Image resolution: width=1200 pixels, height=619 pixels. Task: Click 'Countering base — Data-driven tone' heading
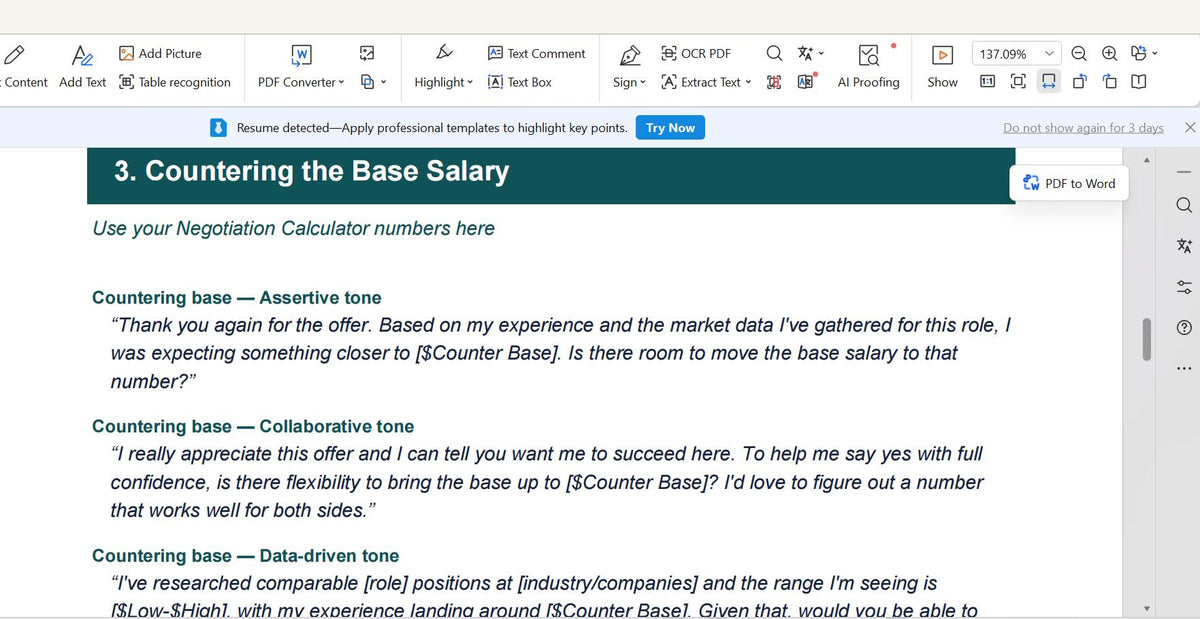click(245, 556)
